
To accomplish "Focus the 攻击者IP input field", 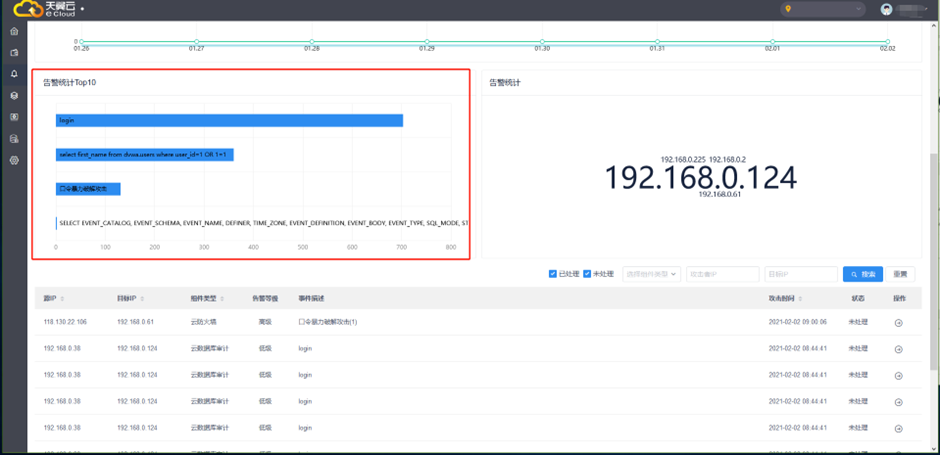I will (722, 274).
